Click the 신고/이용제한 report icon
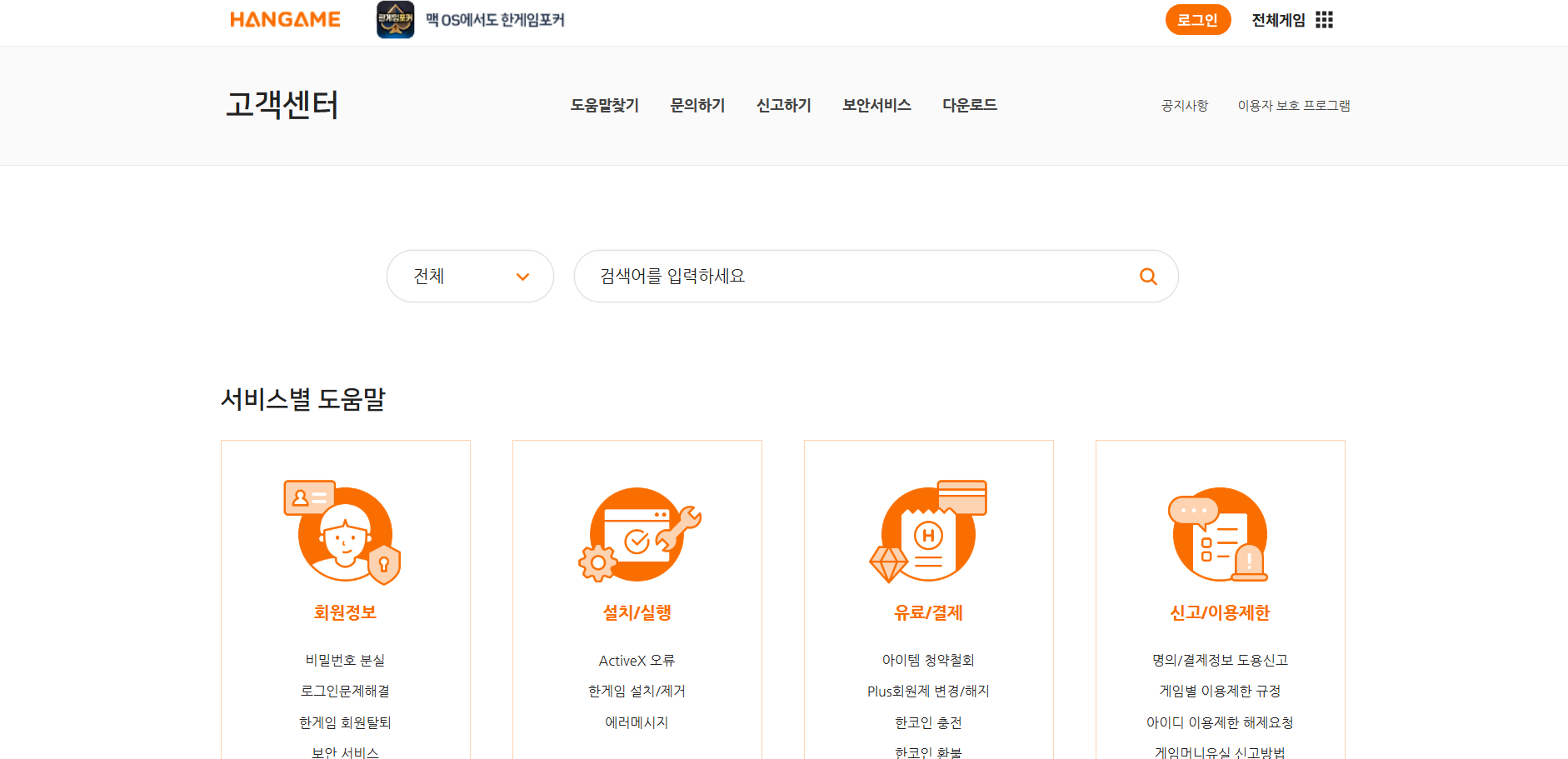This screenshot has height=759, width=1568. 1218,534
